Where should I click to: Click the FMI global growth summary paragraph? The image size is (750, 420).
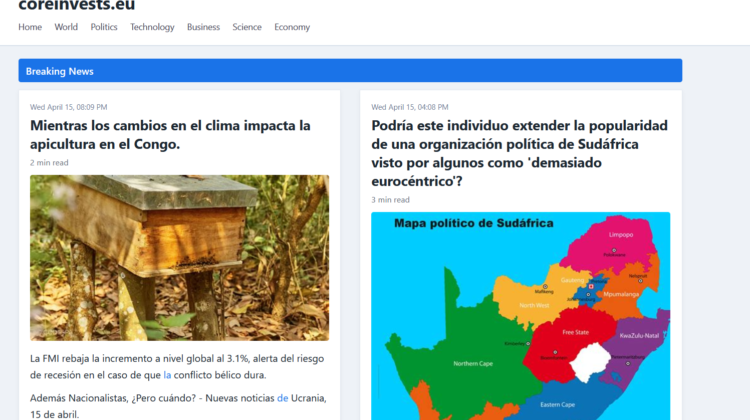tap(177, 366)
